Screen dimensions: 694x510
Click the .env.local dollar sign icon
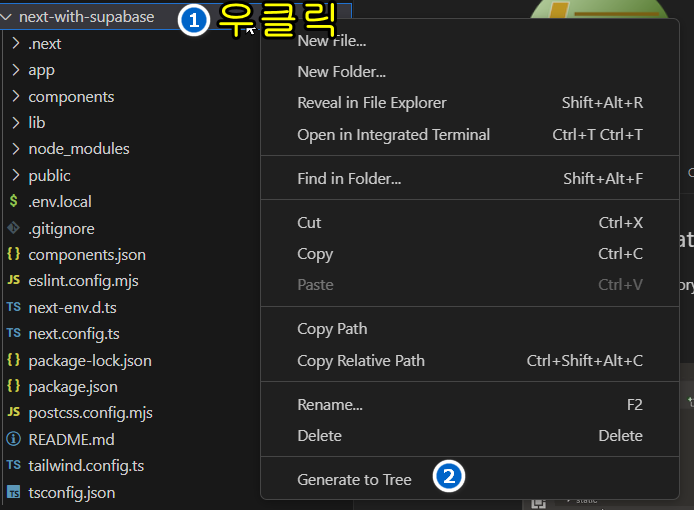click(13, 201)
